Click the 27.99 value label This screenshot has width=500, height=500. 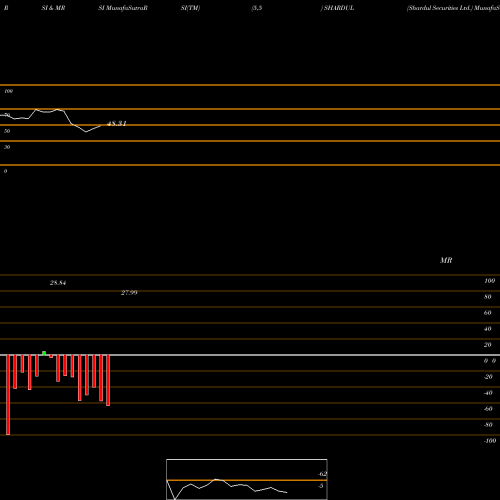tap(129, 293)
